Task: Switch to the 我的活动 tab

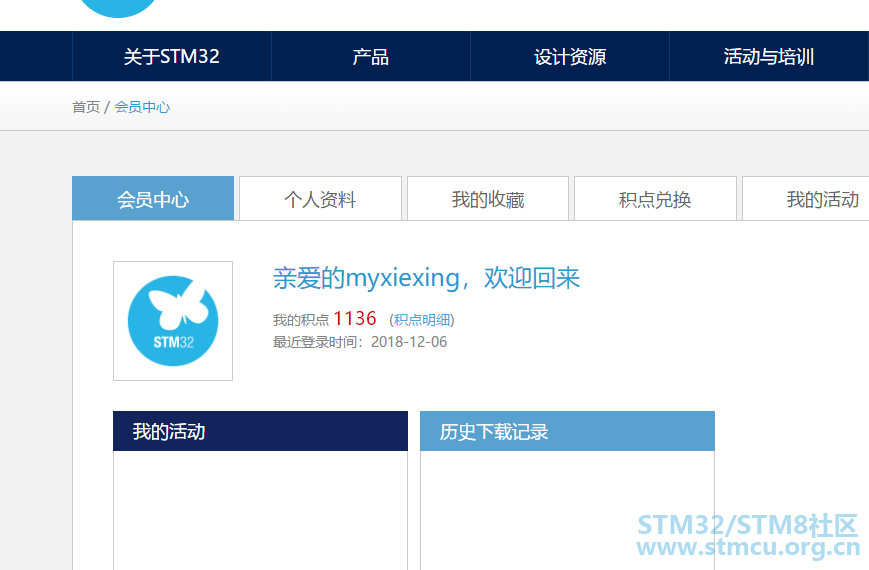Action: [x=806, y=199]
